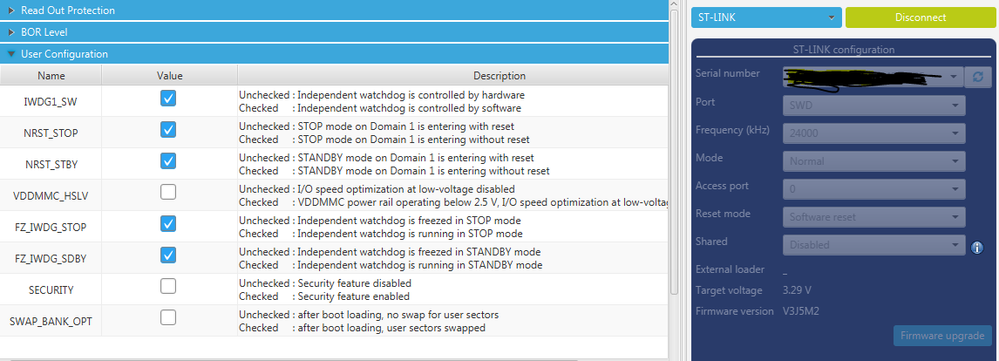Open the Reset mode dropdown
The image size is (999, 361).
point(873,217)
